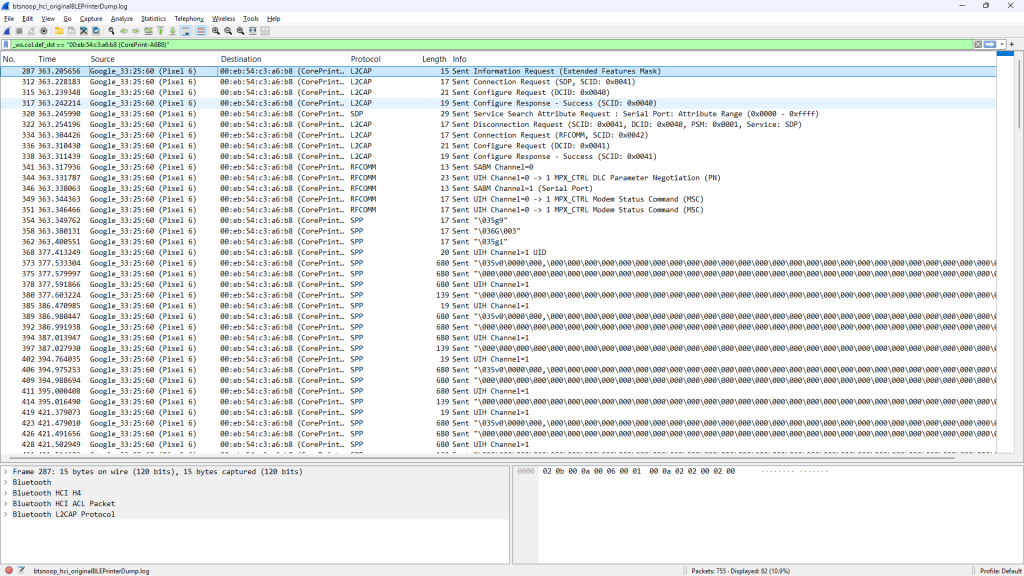
Task: Toggle auto-scroll during live capture
Action: click(x=187, y=31)
